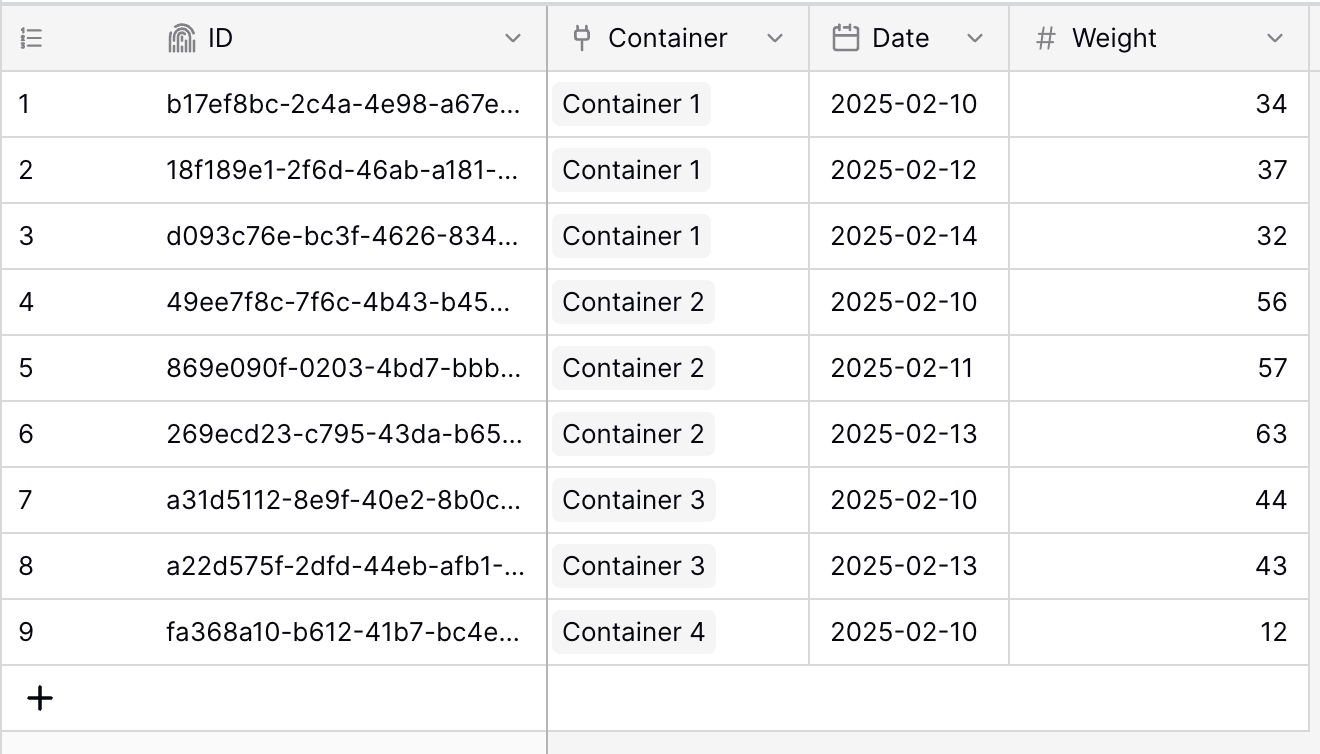Select the weight cell showing 12
The height and width of the screenshot is (754, 1320).
[x=1159, y=632]
